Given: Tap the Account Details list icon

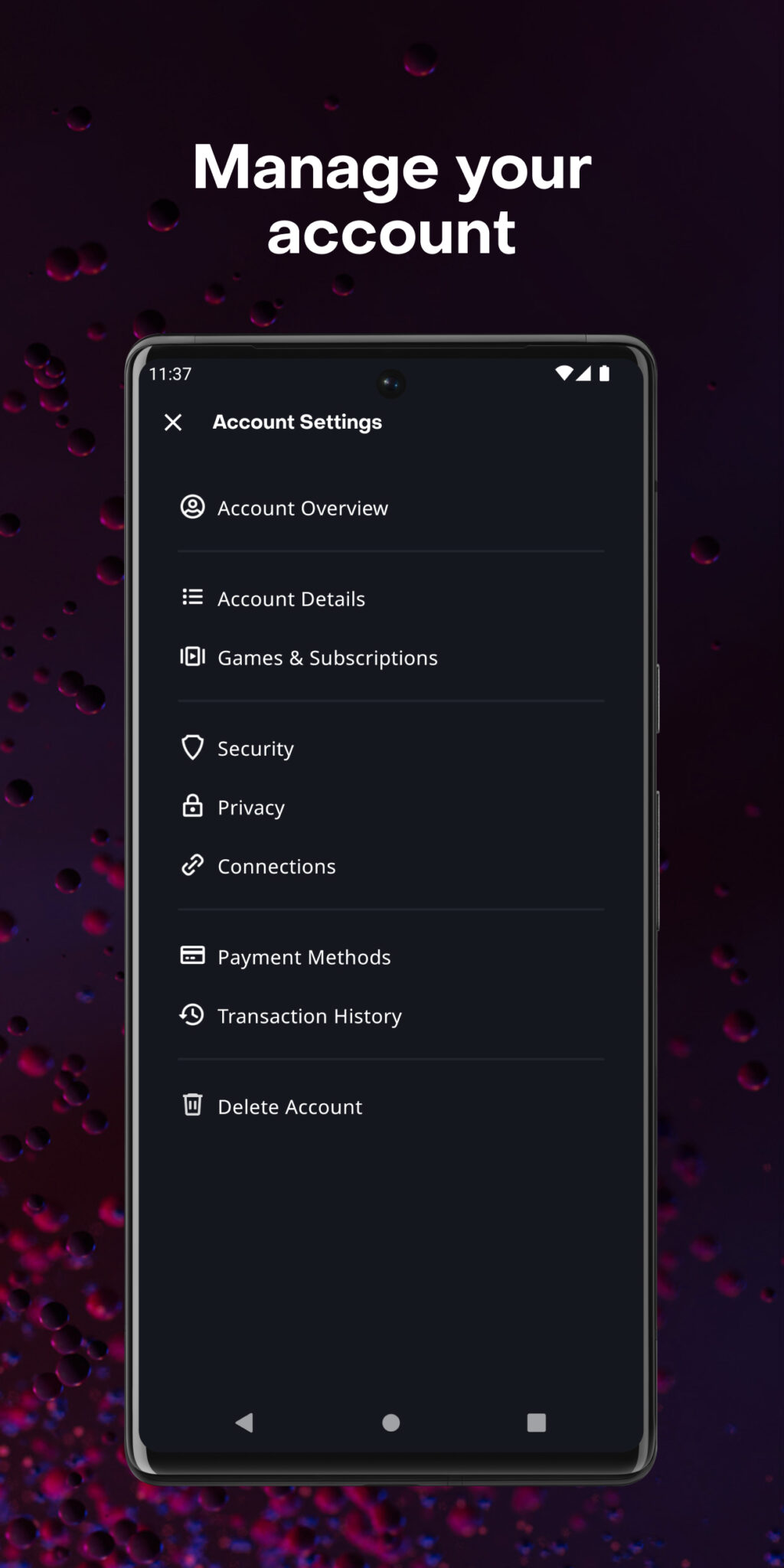Looking at the screenshot, I should click(192, 597).
